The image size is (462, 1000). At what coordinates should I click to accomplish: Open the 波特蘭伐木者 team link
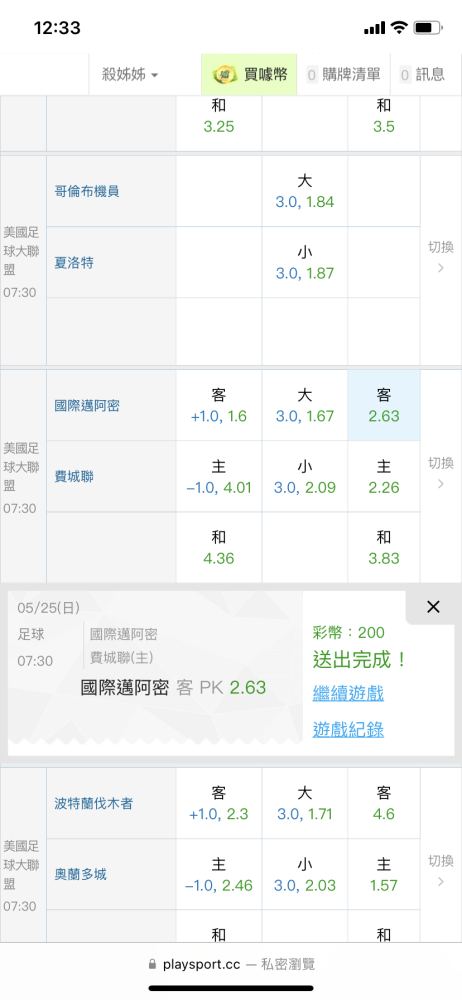[94, 804]
